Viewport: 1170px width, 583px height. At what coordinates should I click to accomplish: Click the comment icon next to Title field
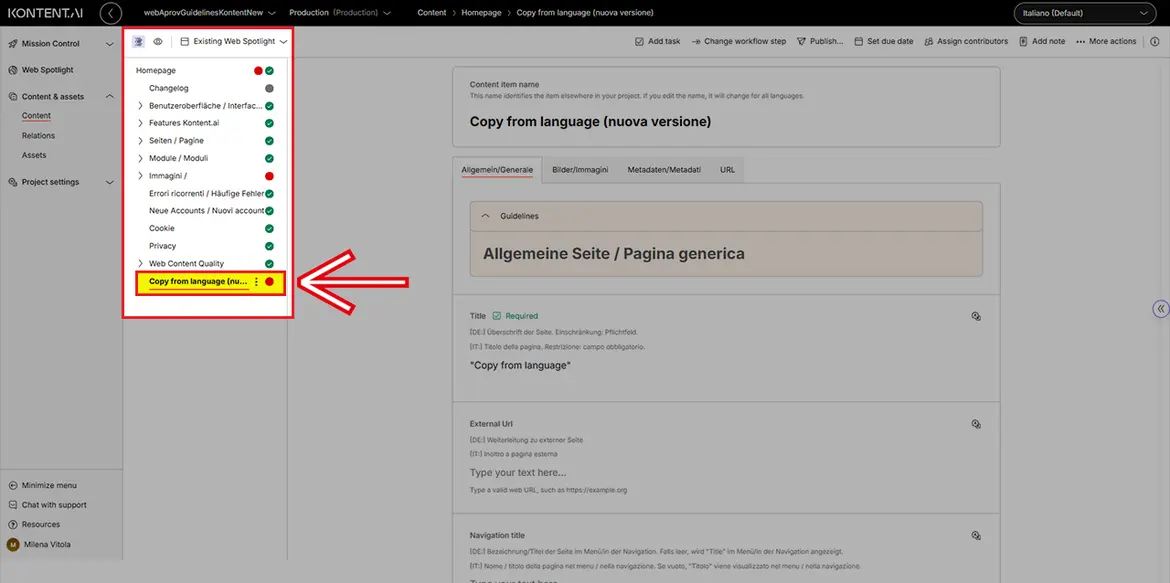(x=976, y=316)
